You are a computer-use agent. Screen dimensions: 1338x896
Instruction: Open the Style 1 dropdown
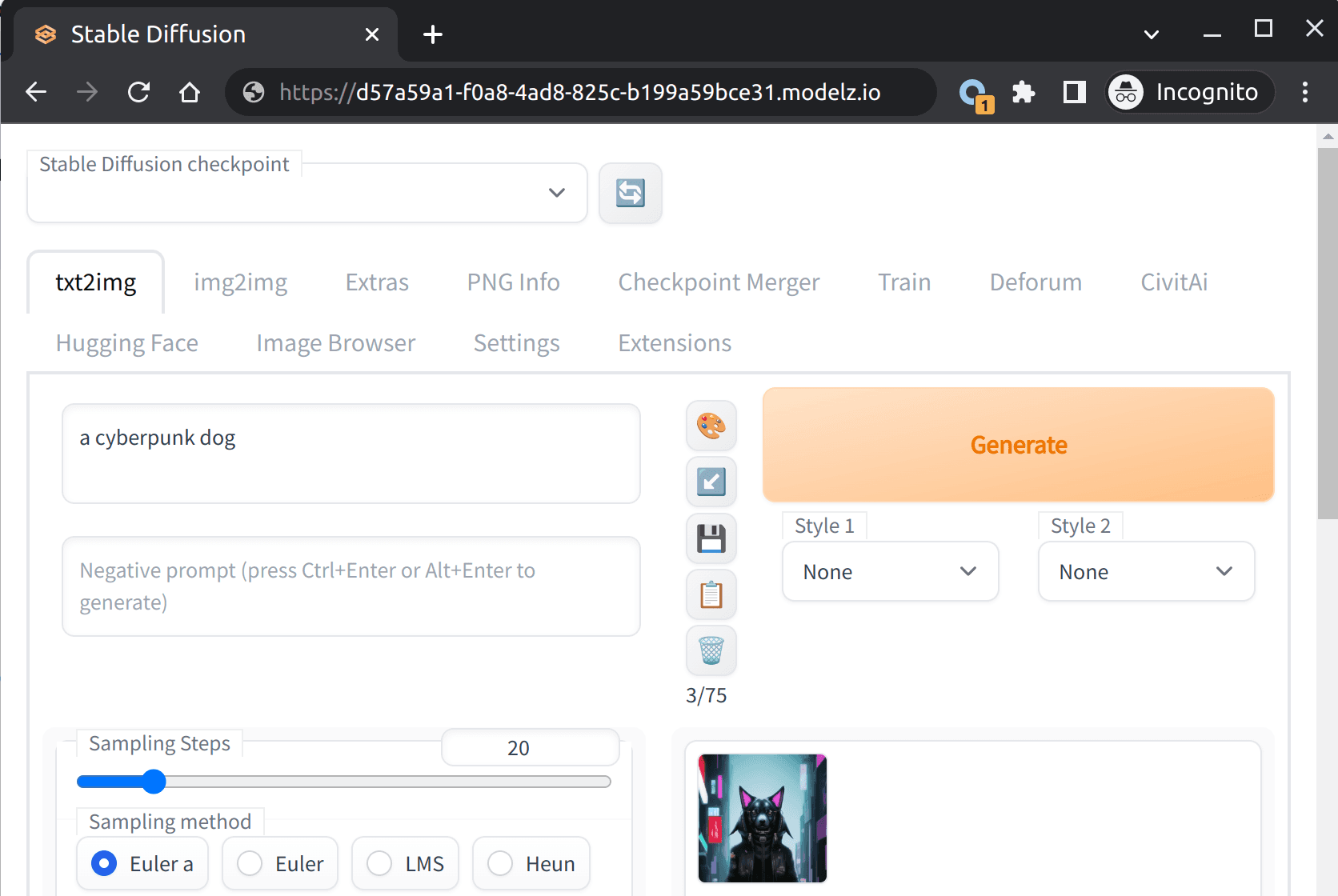coord(891,571)
